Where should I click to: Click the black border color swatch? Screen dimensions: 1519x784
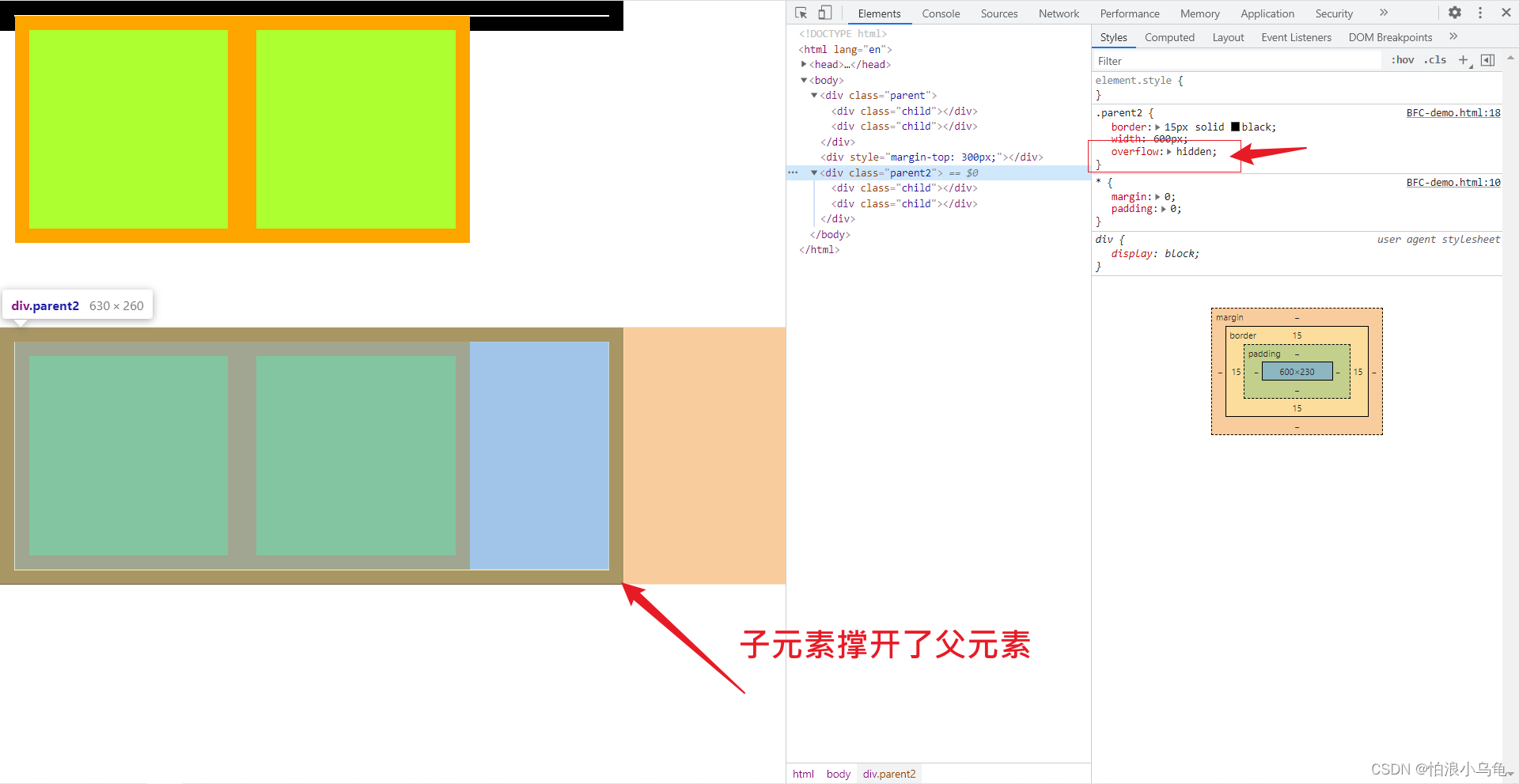[1234, 127]
